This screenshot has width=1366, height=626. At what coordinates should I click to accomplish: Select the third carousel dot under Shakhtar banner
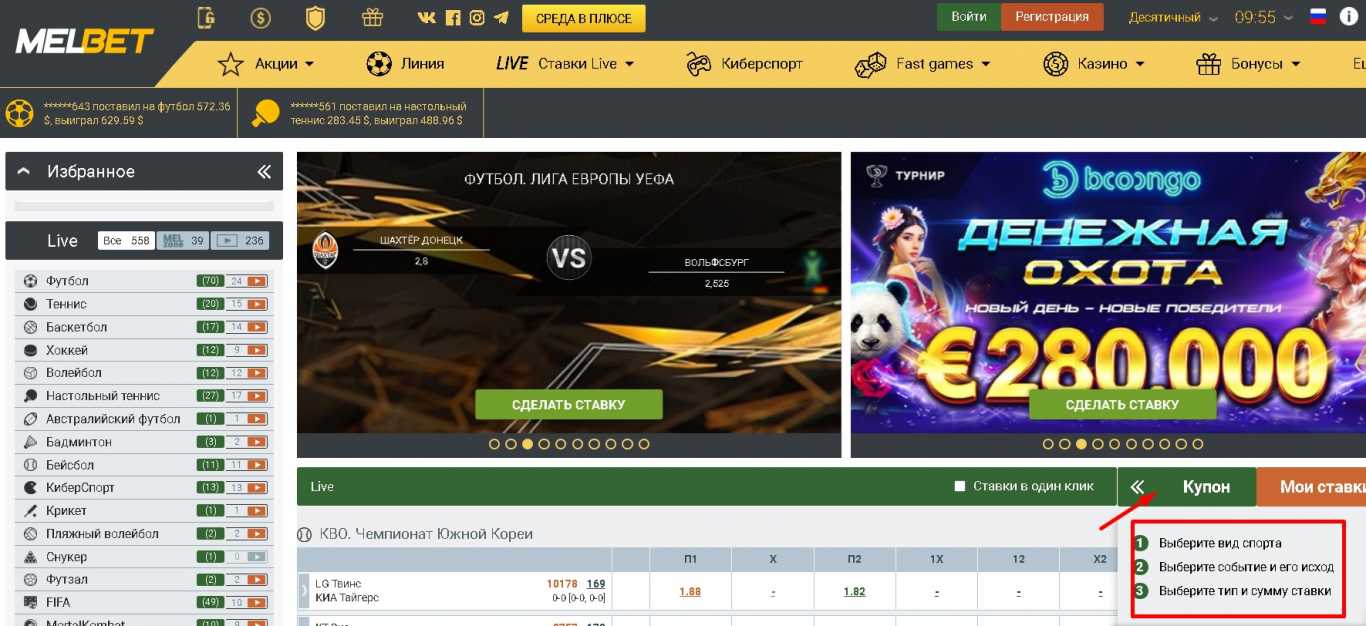click(x=527, y=444)
